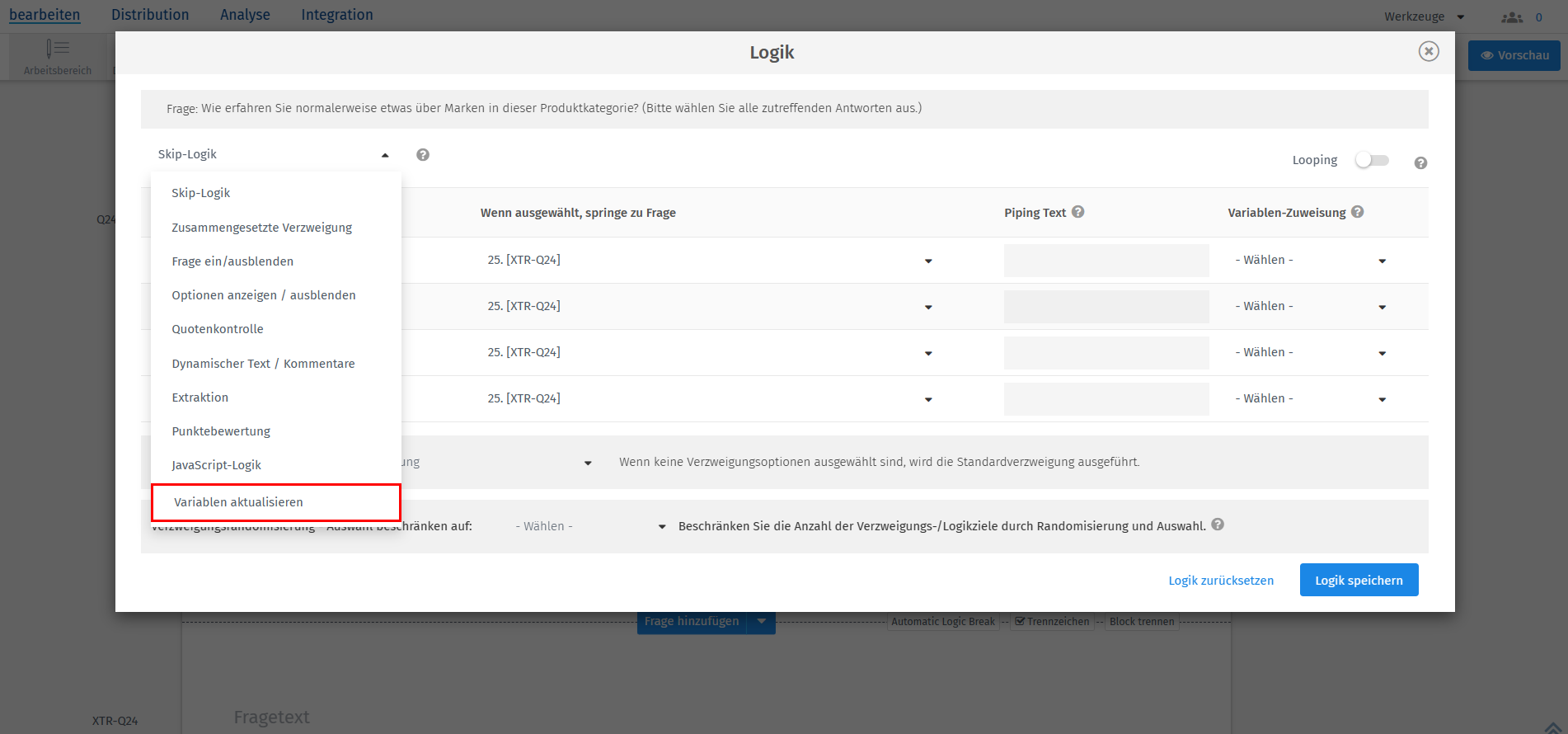1568x734 pixels.
Task: Open second row Wählen variable dropdown
Action: (x=1310, y=307)
